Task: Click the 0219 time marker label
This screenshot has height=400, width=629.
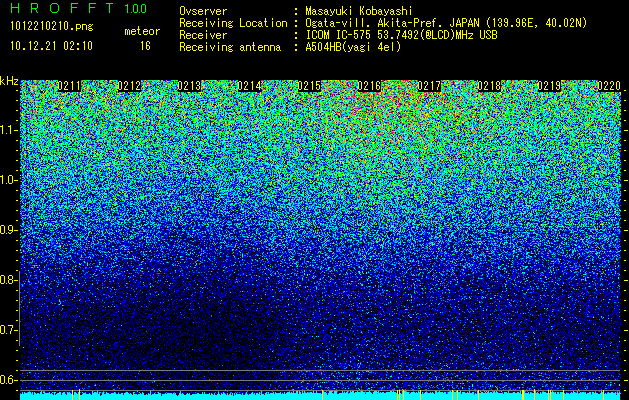Action: (549, 86)
